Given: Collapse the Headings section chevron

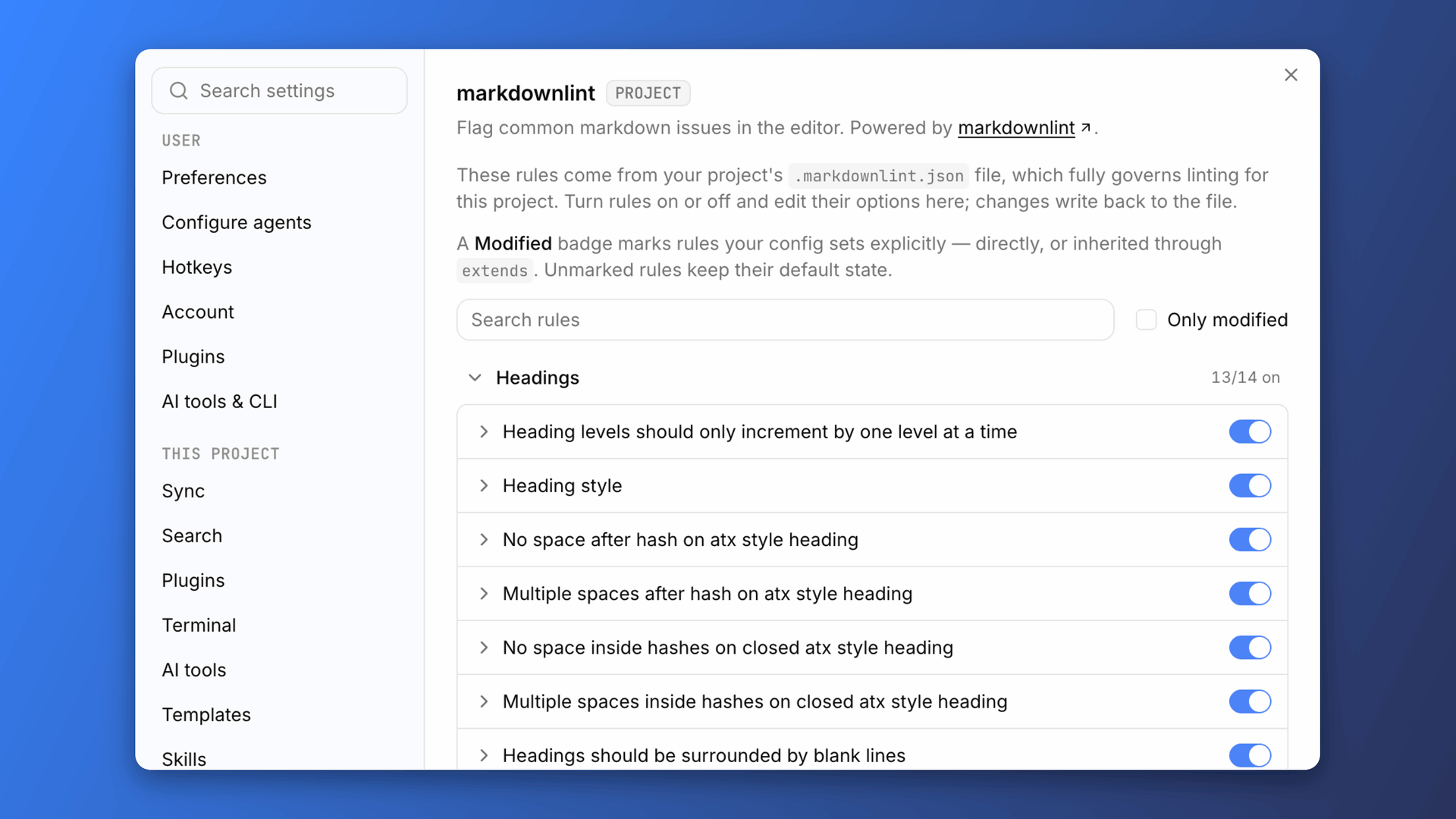Looking at the screenshot, I should pos(475,378).
